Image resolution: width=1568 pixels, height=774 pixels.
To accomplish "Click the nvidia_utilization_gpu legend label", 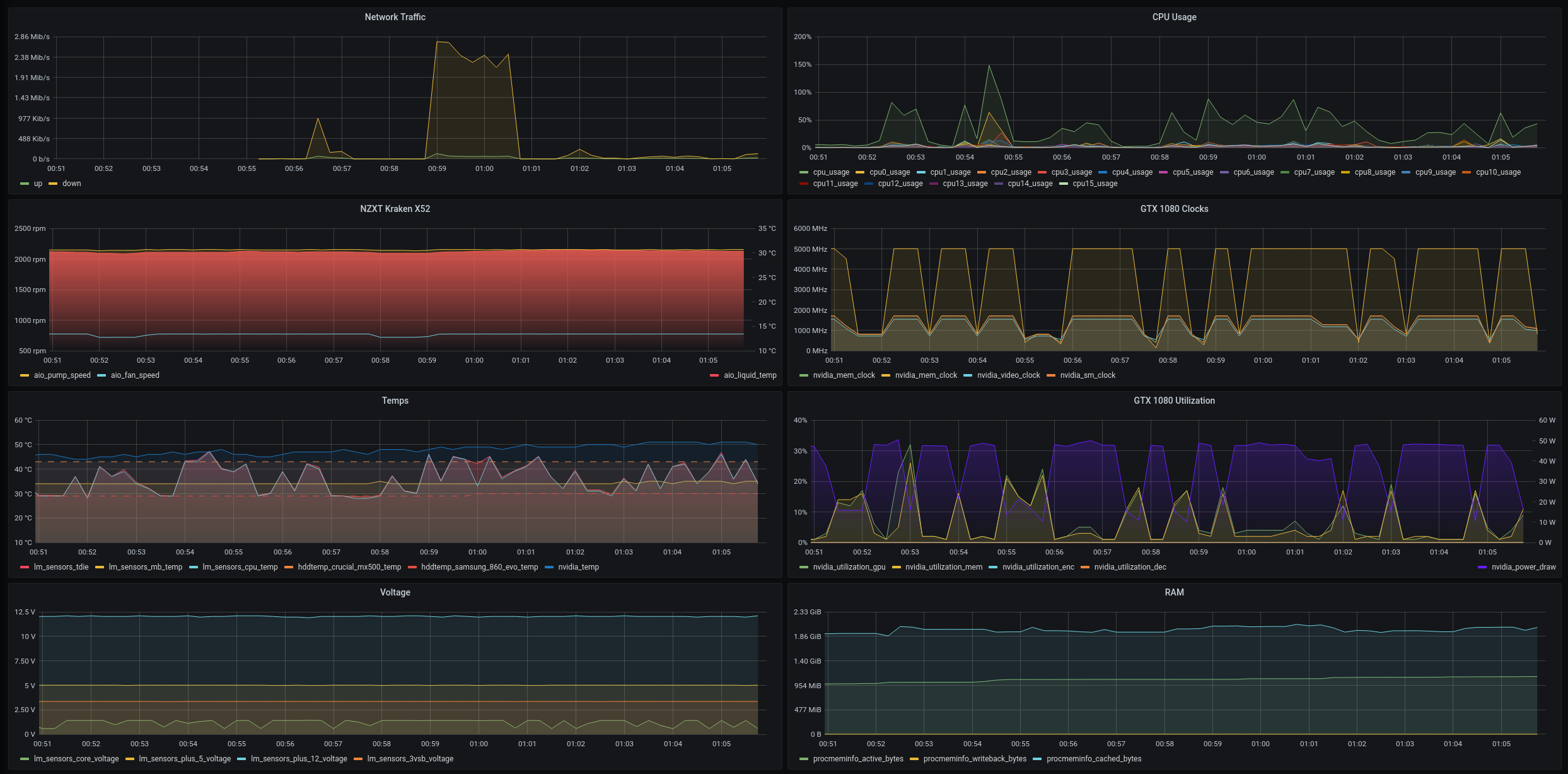I will (x=849, y=567).
